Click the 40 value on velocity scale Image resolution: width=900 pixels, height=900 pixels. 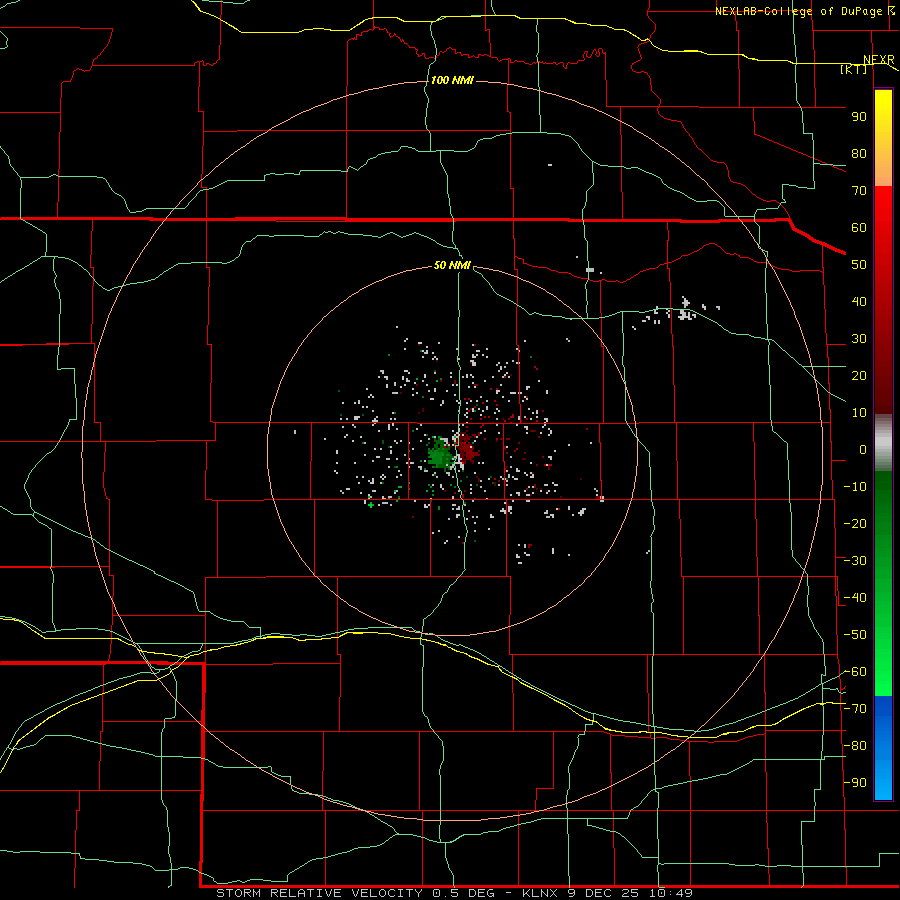click(x=859, y=301)
